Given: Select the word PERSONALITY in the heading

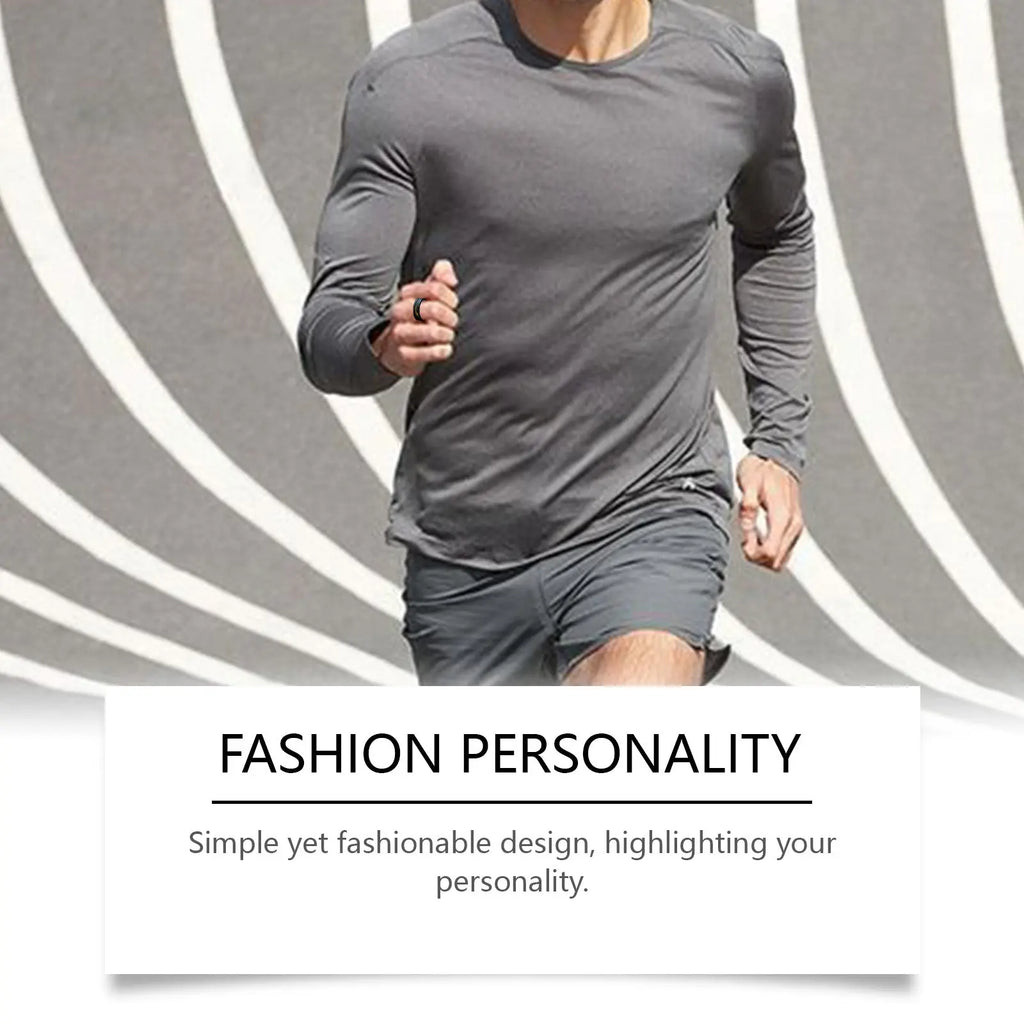Looking at the screenshot, I should pos(631,753).
